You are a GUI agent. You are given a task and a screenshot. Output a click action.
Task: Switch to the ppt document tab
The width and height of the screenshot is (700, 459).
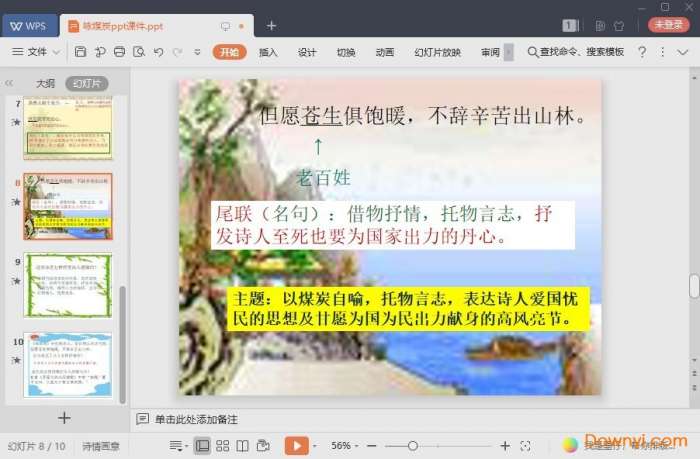(156, 26)
